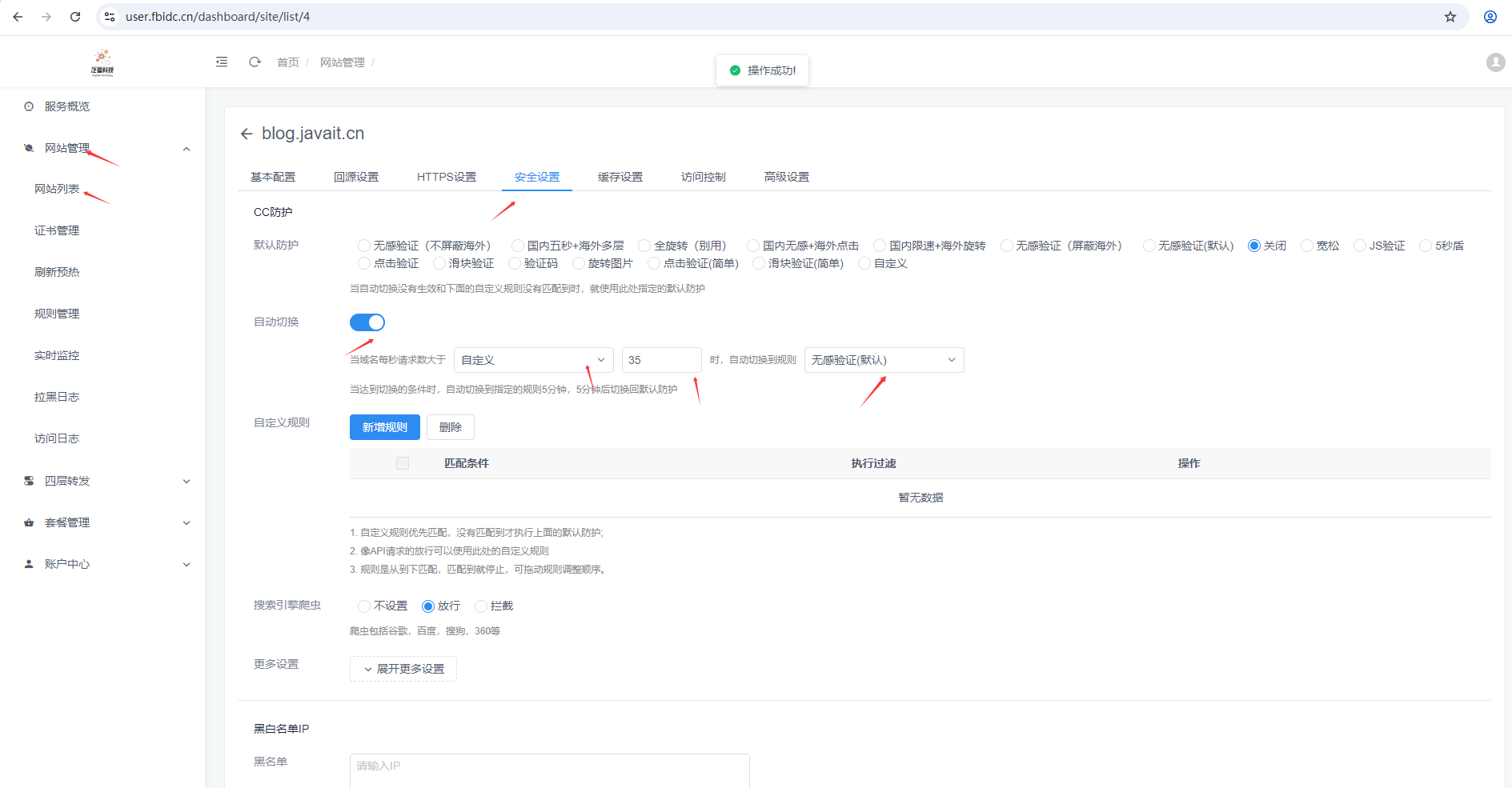Click the 四层转发 sidebar icon

pos(29,481)
